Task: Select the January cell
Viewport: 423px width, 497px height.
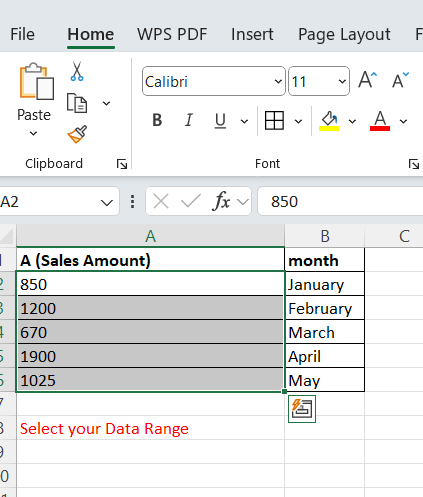Action: (x=325, y=284)
